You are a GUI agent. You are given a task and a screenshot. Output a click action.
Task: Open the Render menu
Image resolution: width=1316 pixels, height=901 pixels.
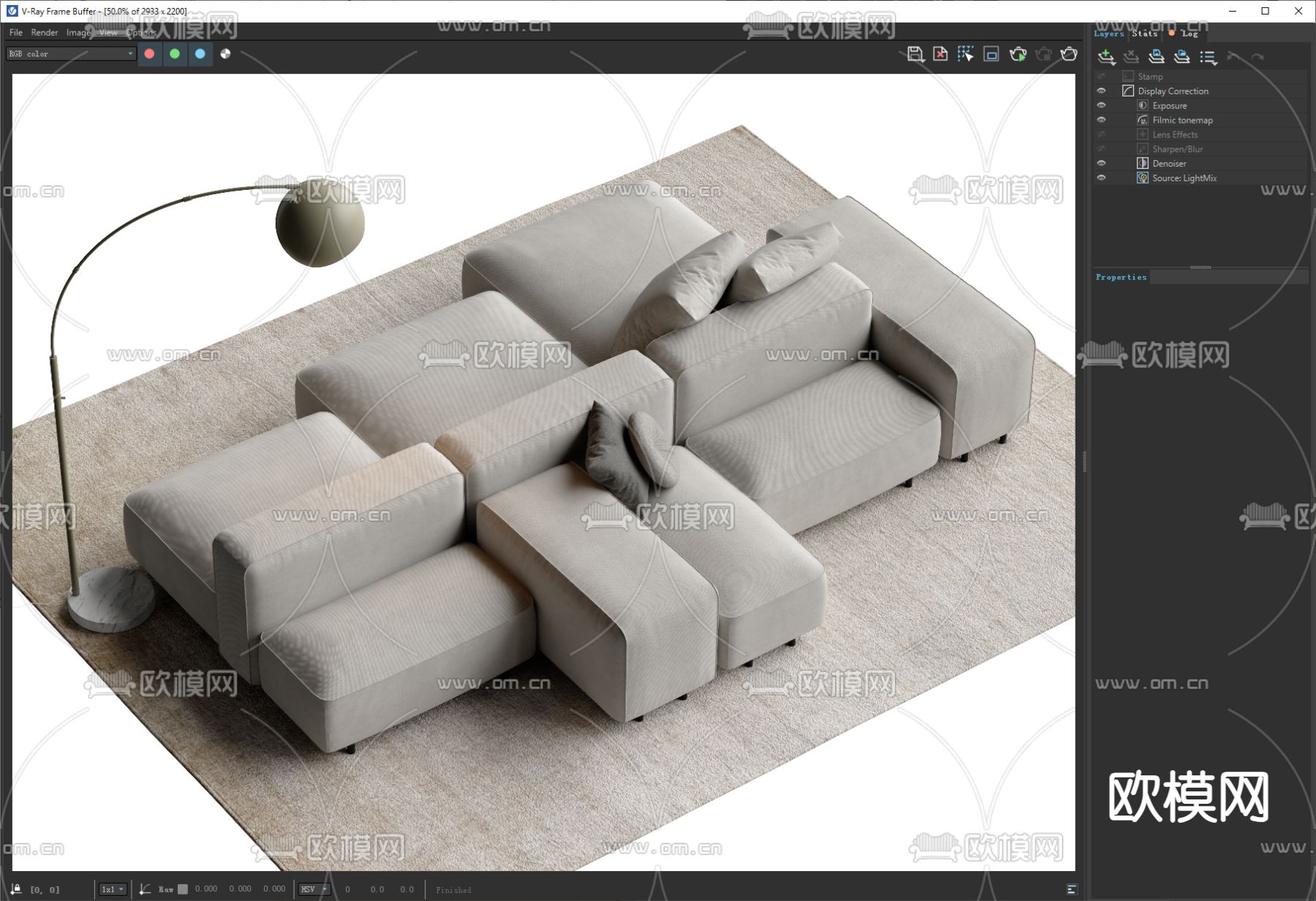tap(44, 33)
